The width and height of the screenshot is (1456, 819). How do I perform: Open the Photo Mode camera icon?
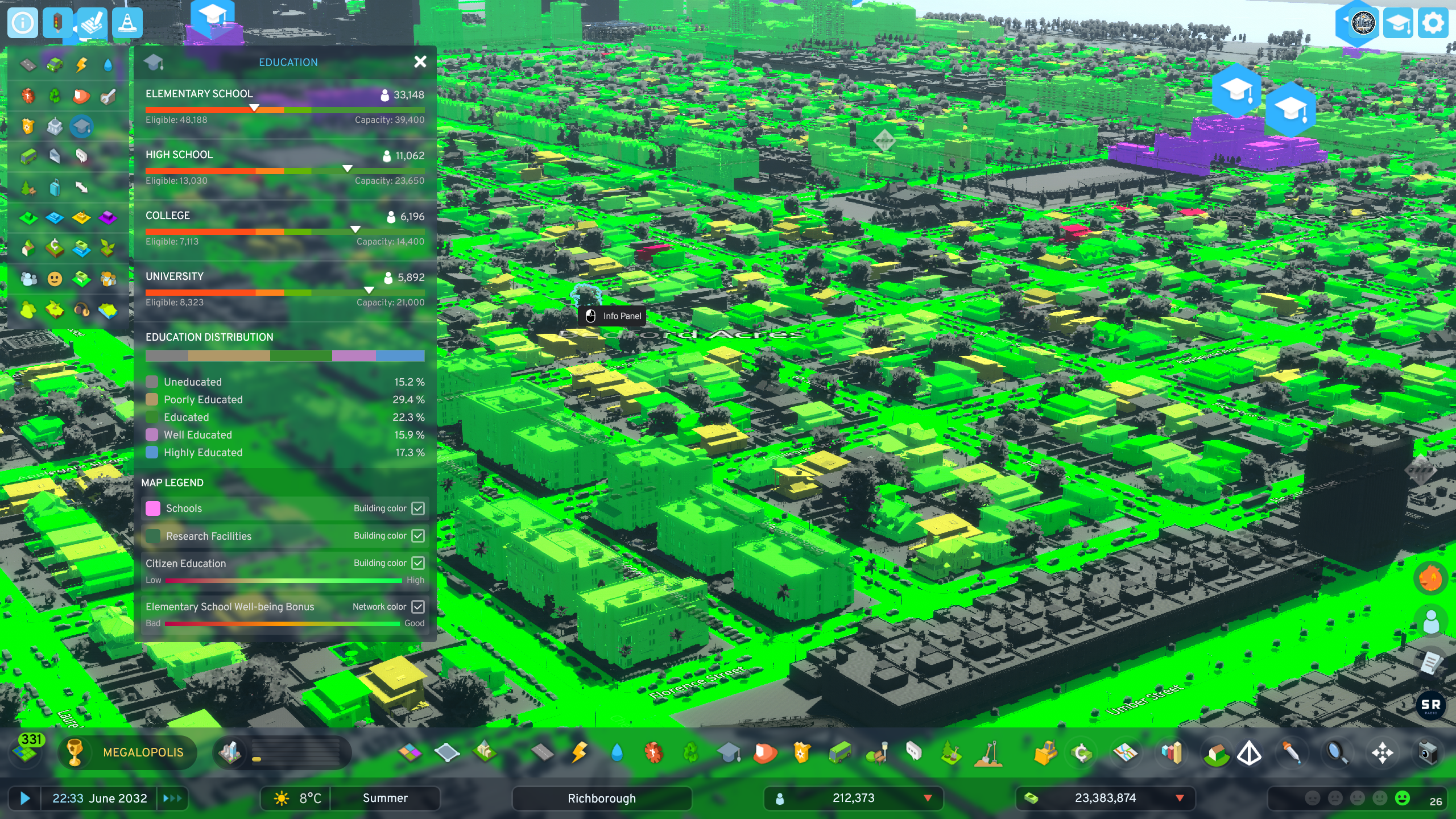1428,752
